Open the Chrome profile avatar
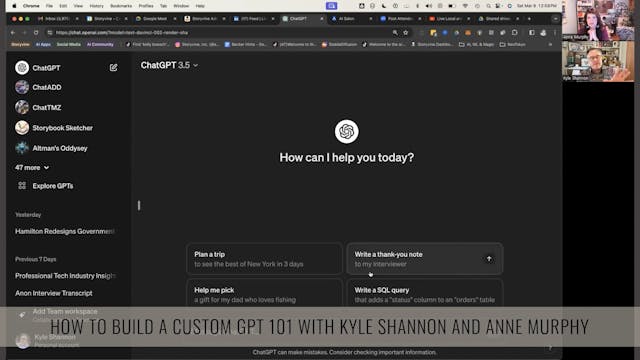Image resolution: width=640 pixels, height=360 pixels. 543,33
